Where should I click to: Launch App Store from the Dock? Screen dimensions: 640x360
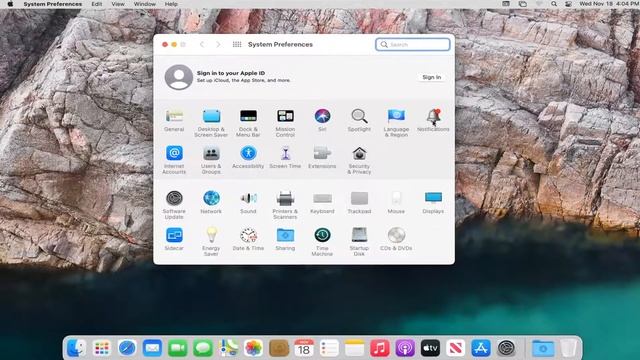481,348
